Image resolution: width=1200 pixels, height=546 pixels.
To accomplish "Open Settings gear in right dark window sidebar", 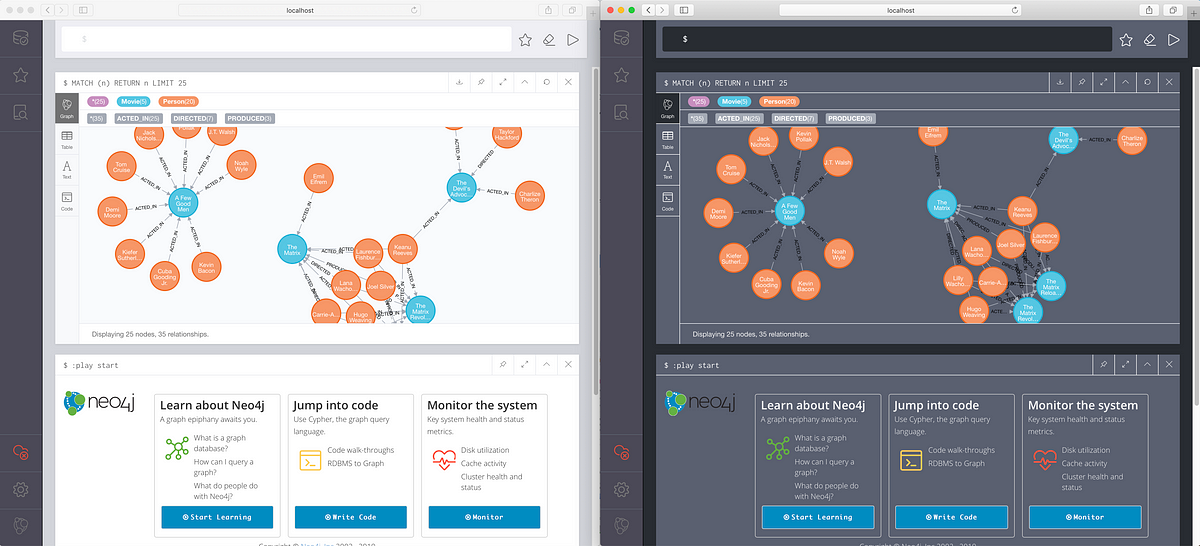I will point(621,490).
